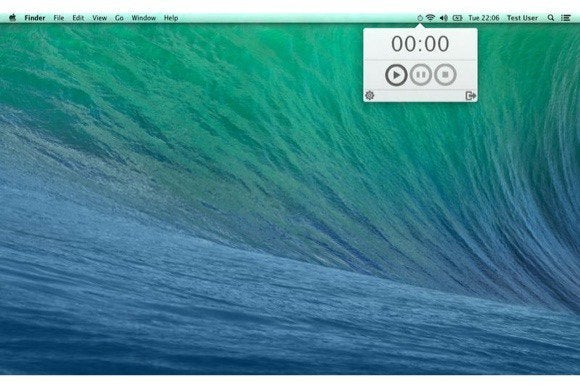Open the Window menu
The image size is (580, 388).
[144, 18]
